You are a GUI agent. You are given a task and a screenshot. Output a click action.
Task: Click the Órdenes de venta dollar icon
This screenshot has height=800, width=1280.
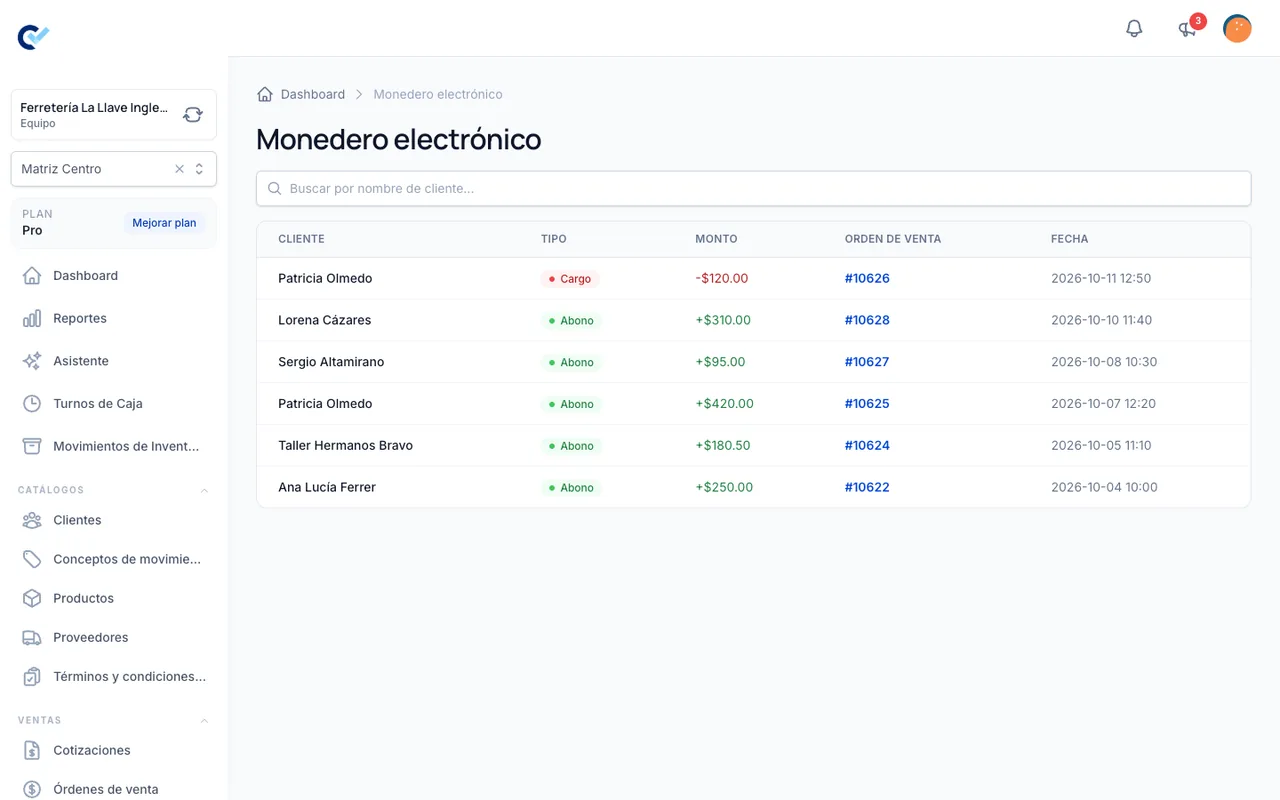(x=32, y=789)
